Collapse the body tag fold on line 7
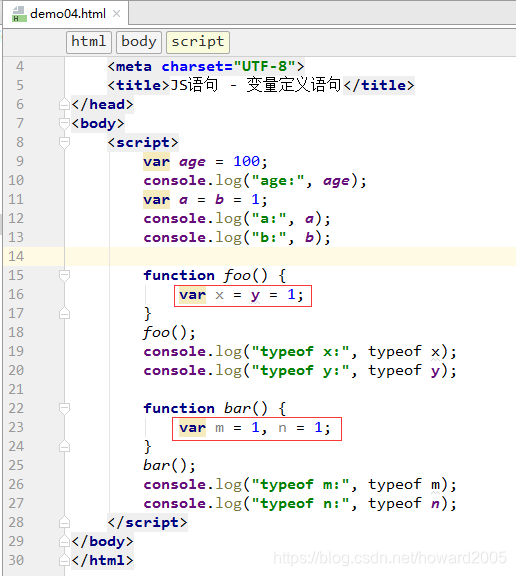The width and height of the screenshot is (516, 576). point(64,123)
